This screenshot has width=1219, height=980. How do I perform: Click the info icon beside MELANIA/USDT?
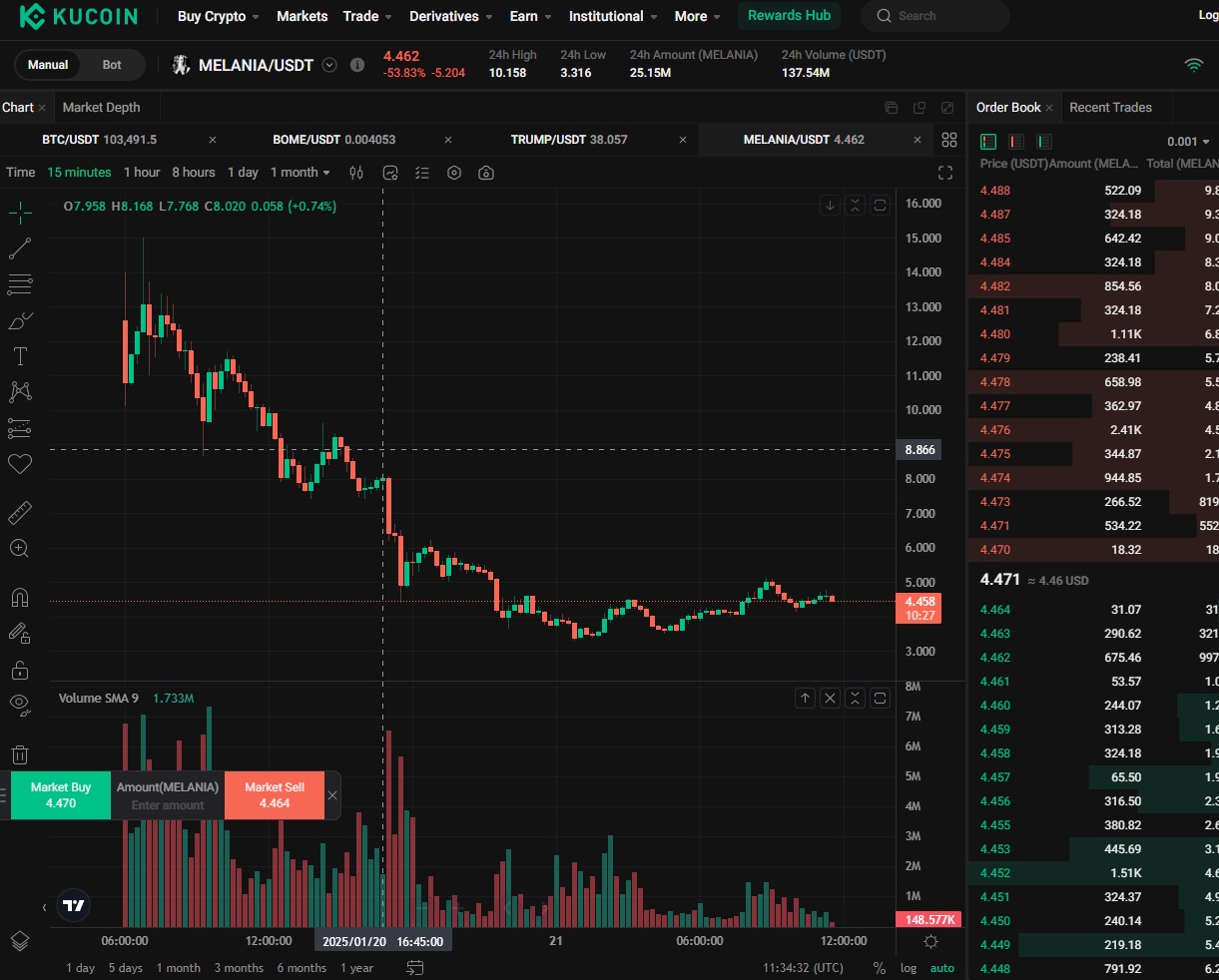(x=357, y=65)
